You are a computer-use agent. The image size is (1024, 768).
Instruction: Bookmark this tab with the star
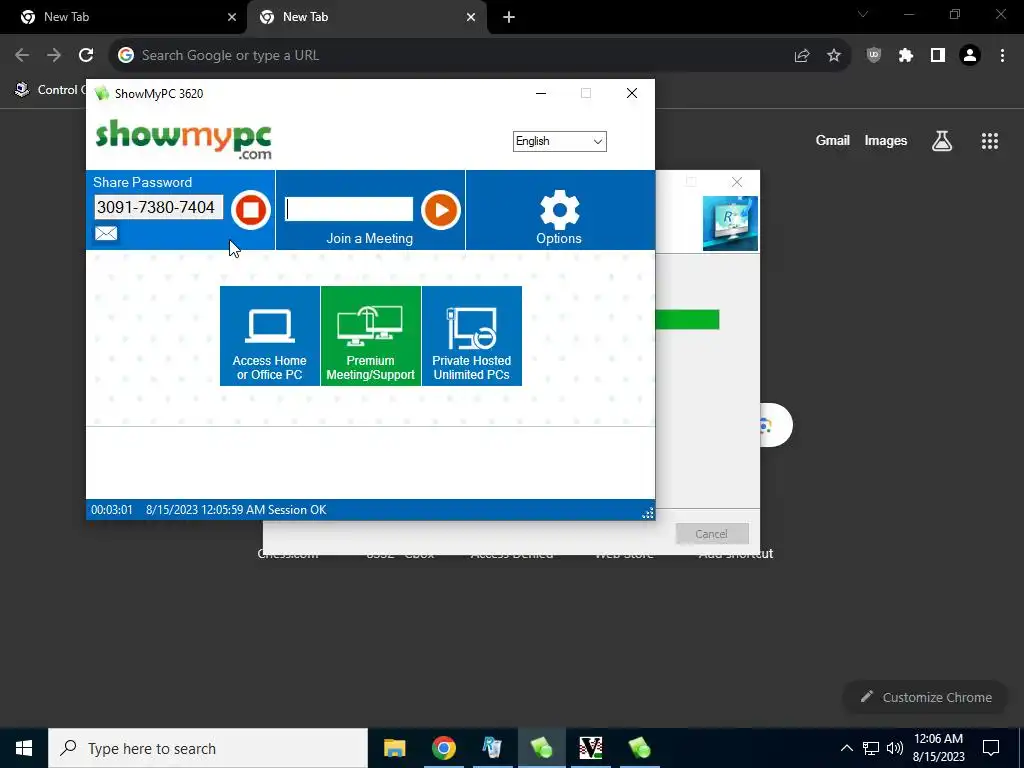click(834, 56)
